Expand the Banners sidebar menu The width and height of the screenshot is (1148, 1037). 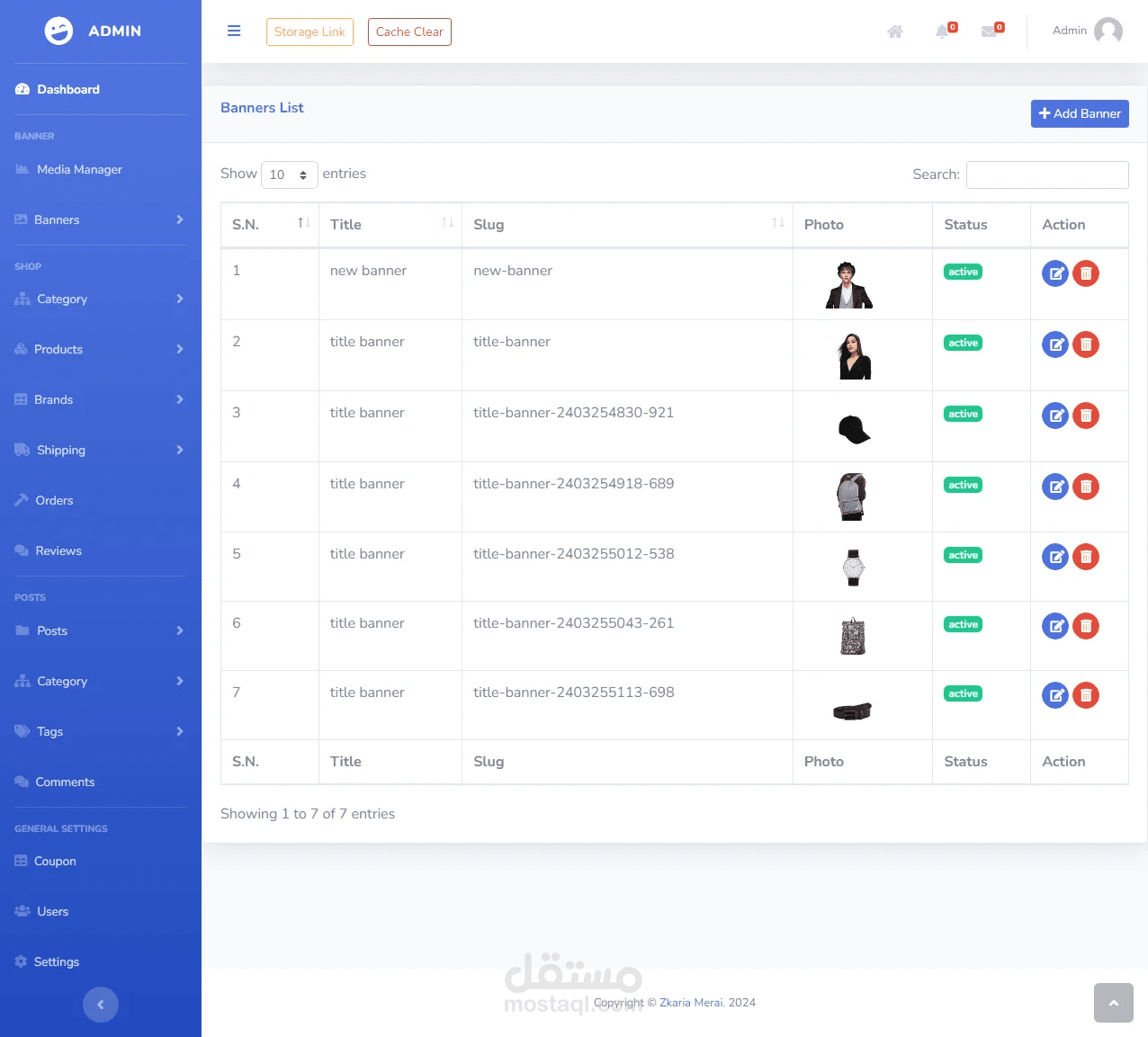point(99,219)
